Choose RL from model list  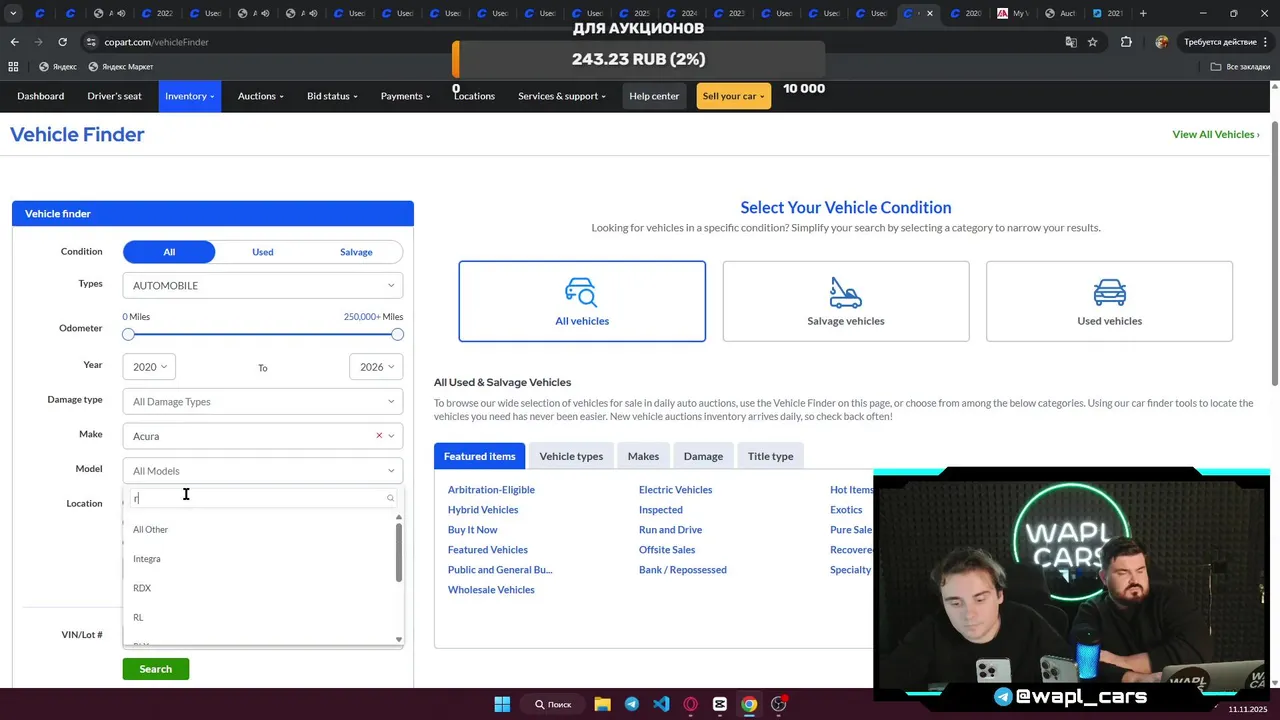[138, 618]
